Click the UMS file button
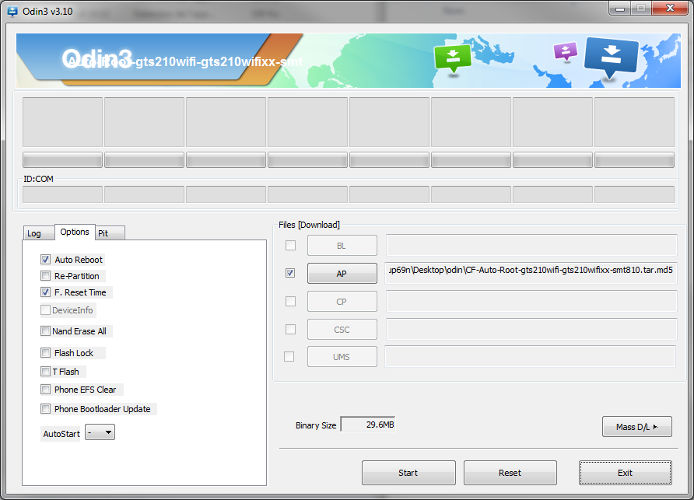The height and width of the screenshot is (500, 694). (x=342, y=357)
